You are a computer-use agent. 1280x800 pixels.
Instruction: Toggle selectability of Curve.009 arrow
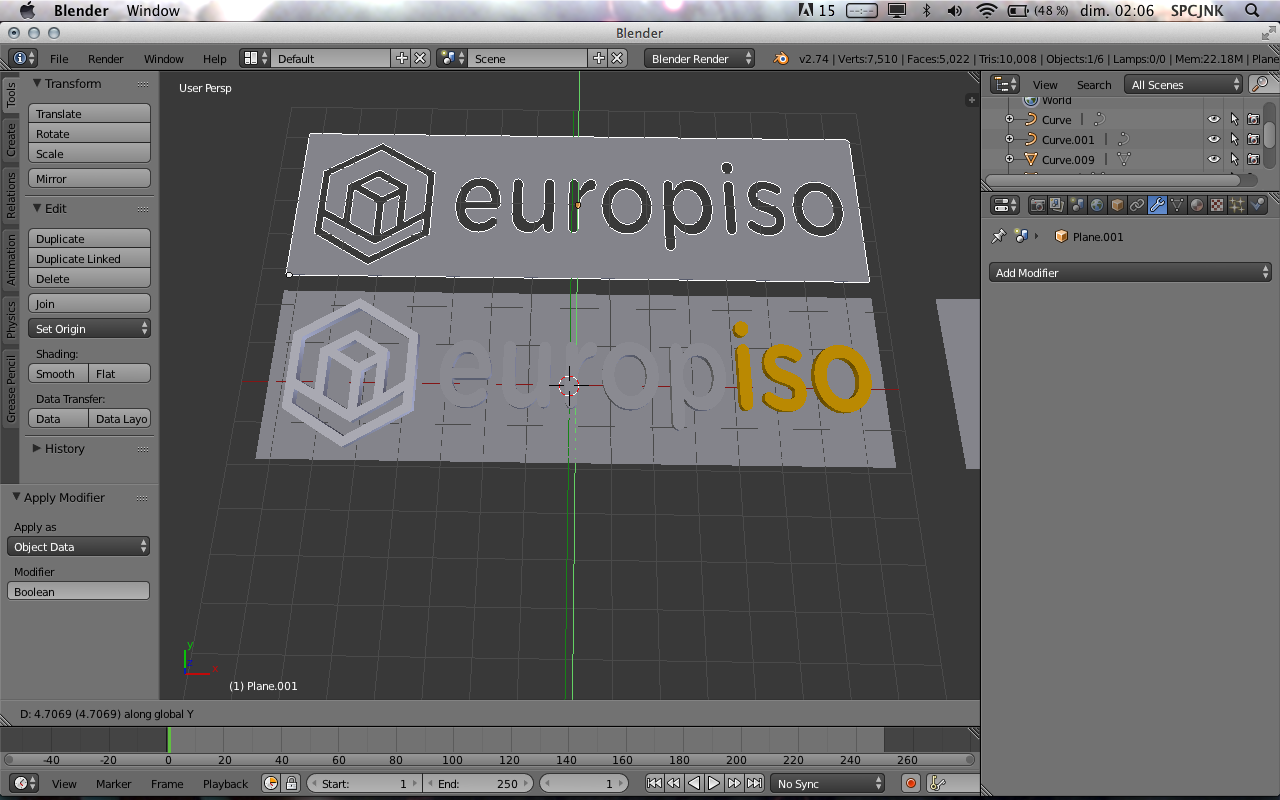[1234, 160]
